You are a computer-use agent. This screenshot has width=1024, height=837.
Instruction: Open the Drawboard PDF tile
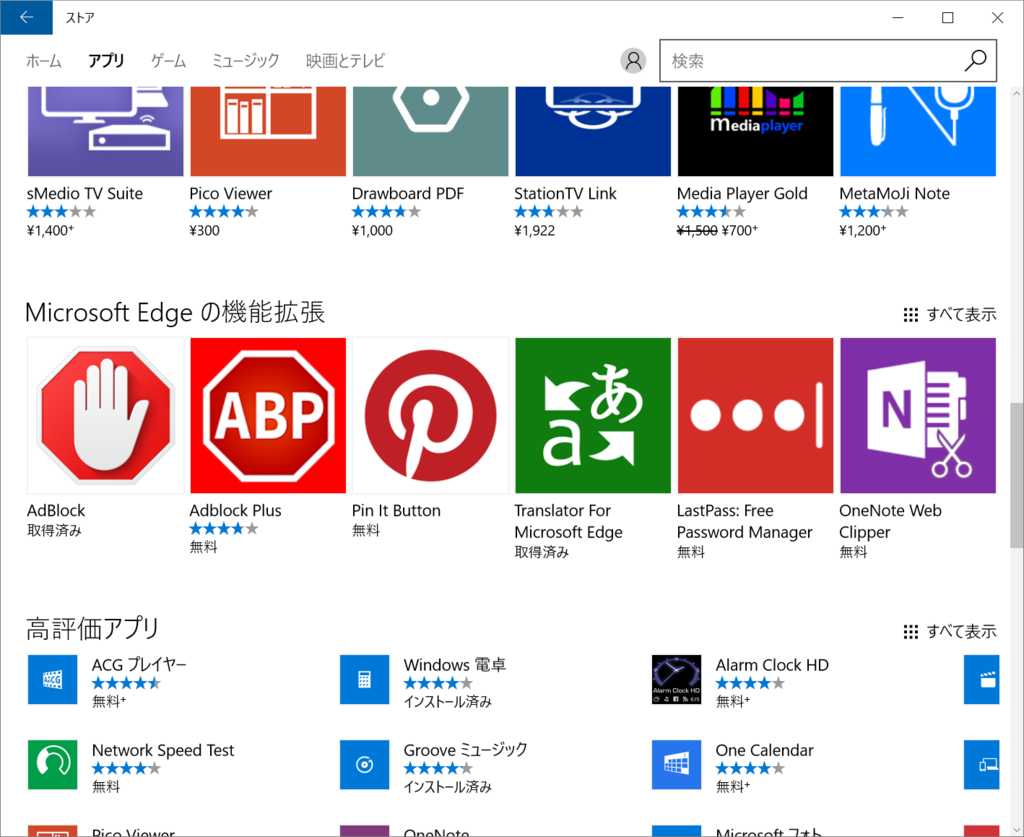point(430,131)
